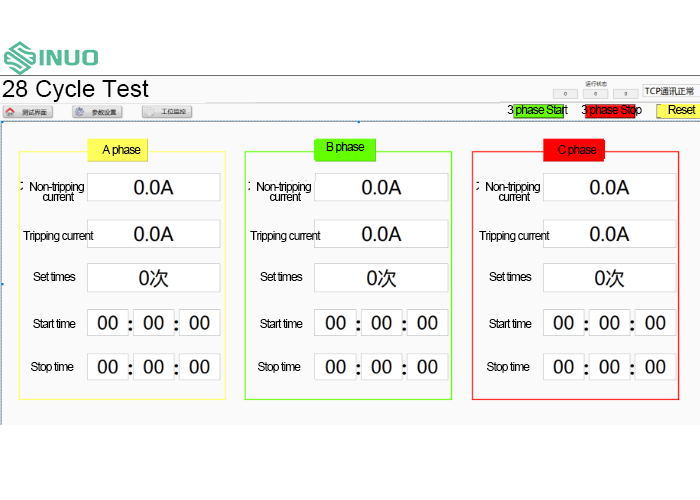Click the SINUO logo

pyautogui.click(x=51, y=56)
